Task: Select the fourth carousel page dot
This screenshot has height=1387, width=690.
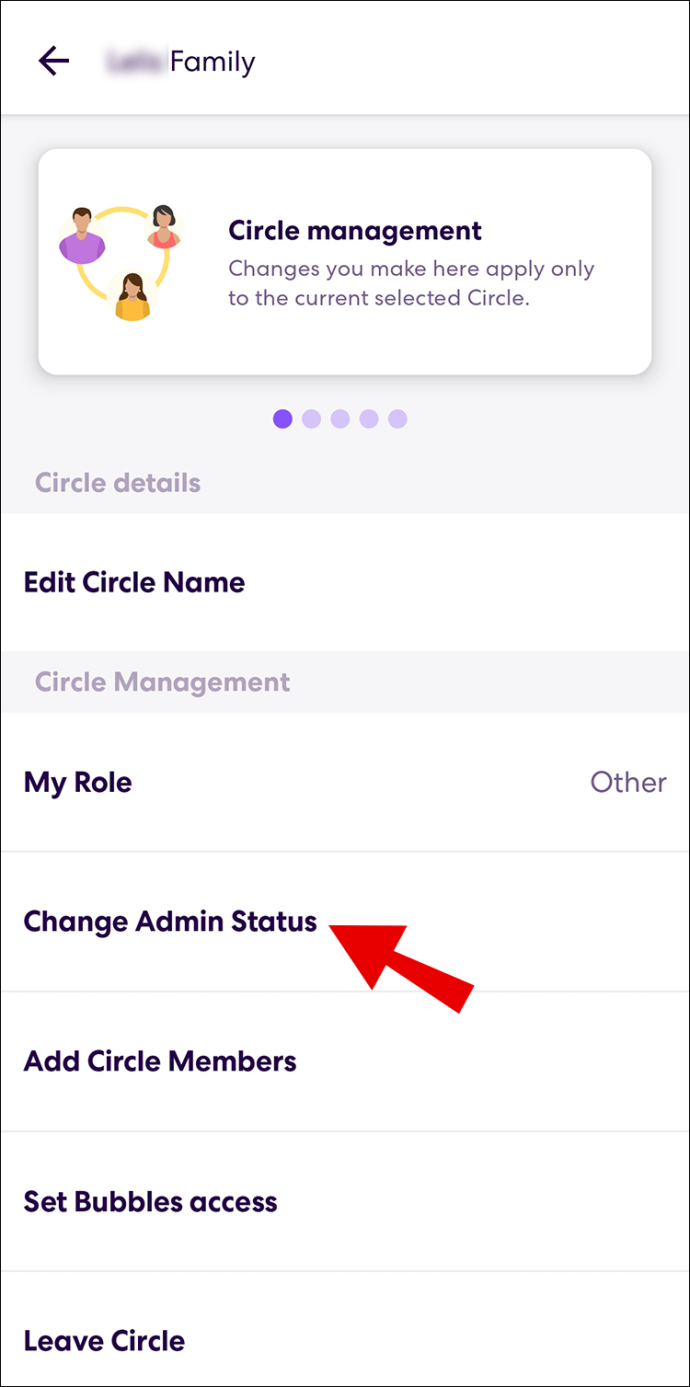Action: [x=369, y=419]
